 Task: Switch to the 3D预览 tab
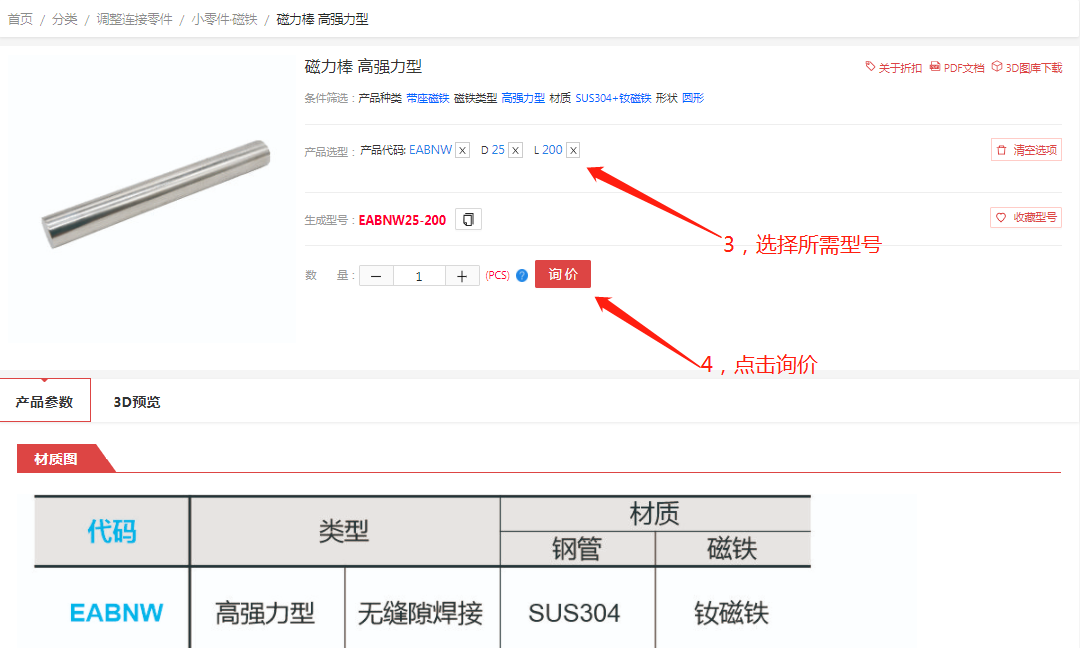tap(137, 402)
